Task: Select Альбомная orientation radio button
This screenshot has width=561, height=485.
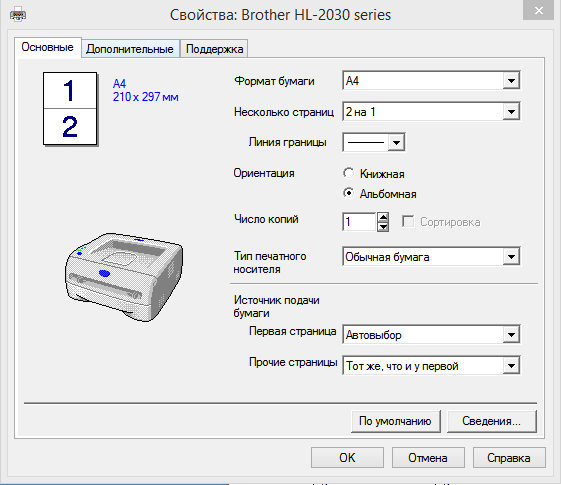Action: click(x=348, y=193)
